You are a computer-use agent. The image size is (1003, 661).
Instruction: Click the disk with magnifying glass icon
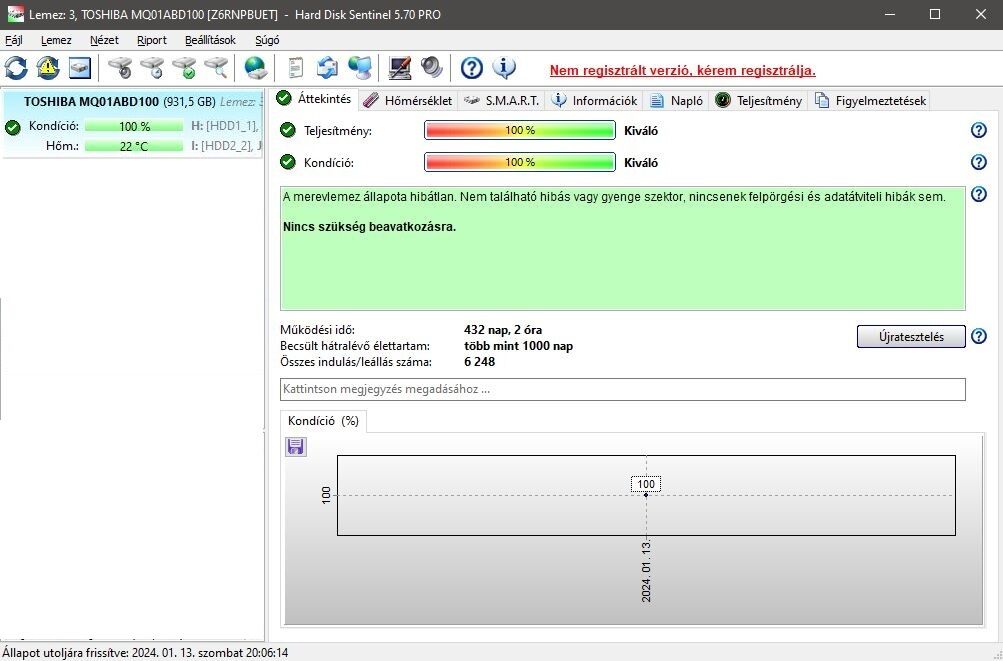[216, 68]
